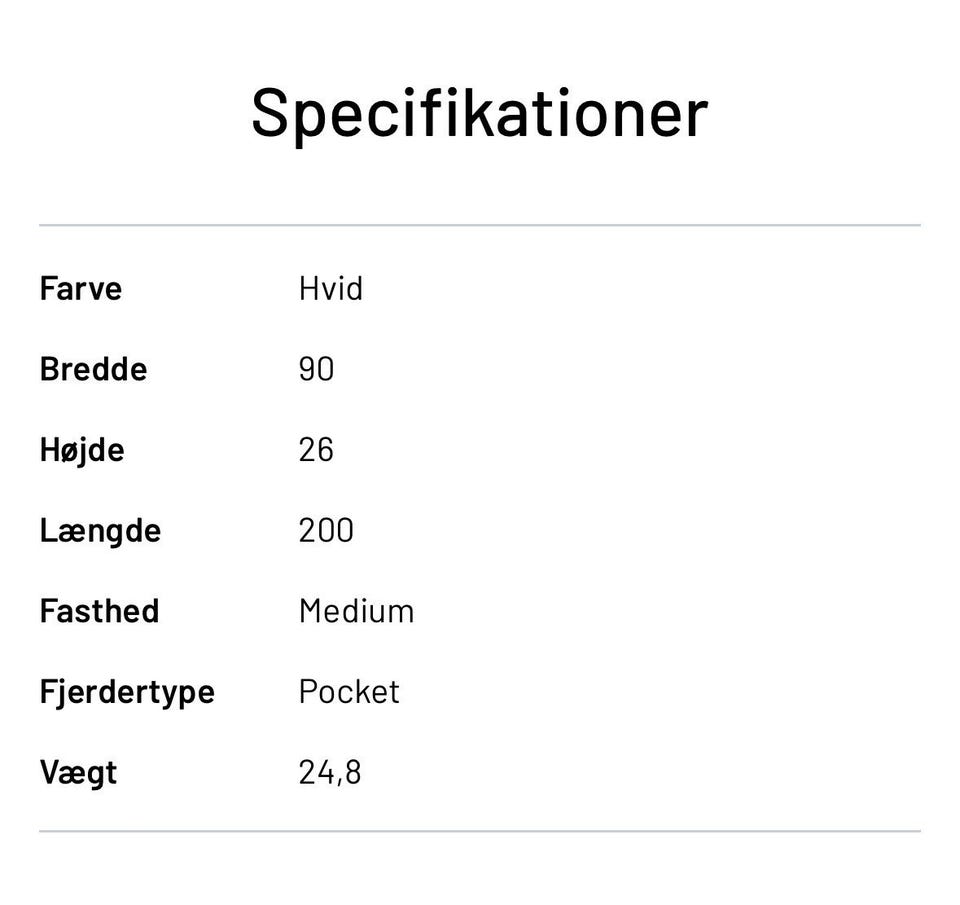Image resolution: width=960 pixels, height=905 pixels.
Task: Click the value beside Fjerdertype
Action: tap(349, 692)
